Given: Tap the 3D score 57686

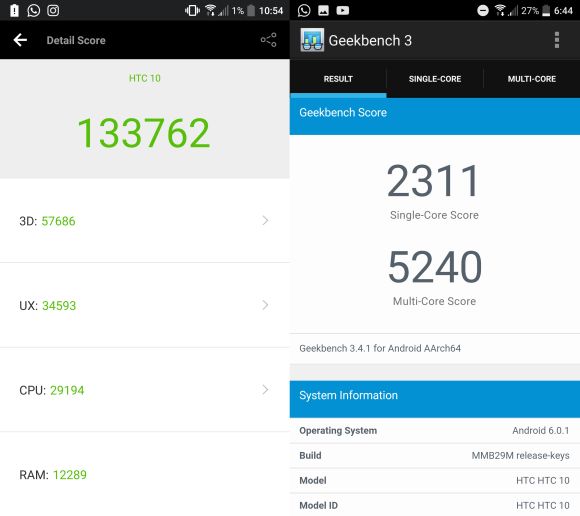Looking at the screenshot, I should (x=58, y=221).
